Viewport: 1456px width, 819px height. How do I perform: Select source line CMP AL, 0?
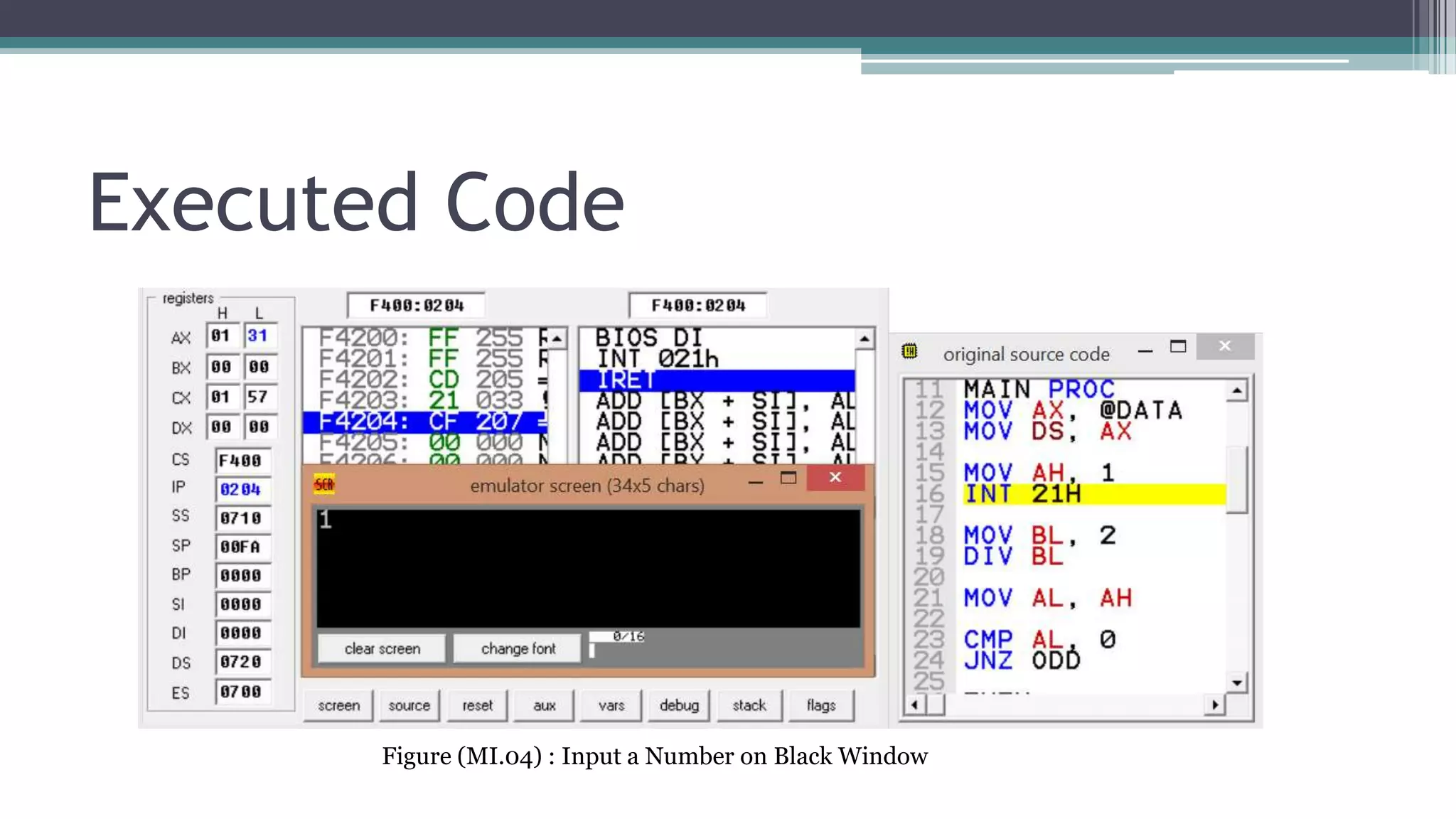[x=1039, y=640]
